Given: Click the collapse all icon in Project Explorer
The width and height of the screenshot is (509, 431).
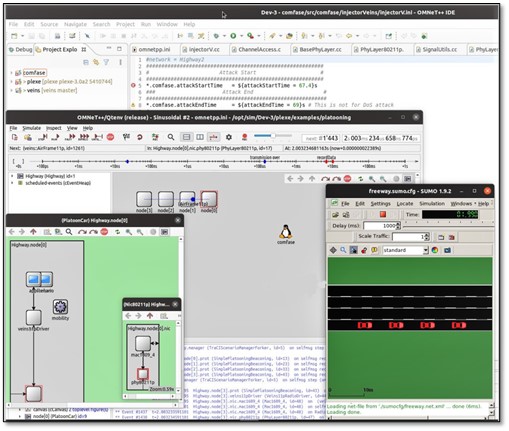Looking at the screenshot, I should click(86, 62).
